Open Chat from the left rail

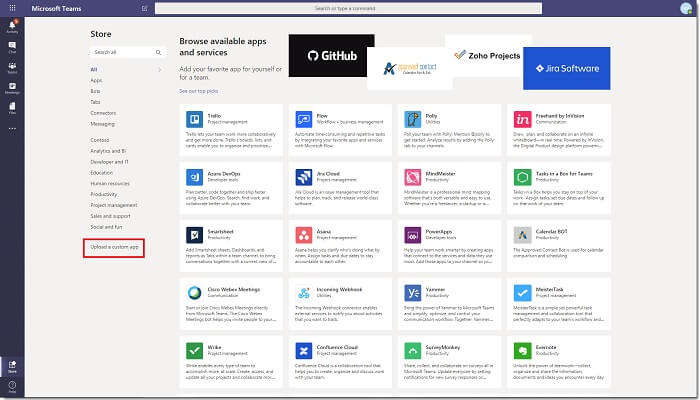12,47
